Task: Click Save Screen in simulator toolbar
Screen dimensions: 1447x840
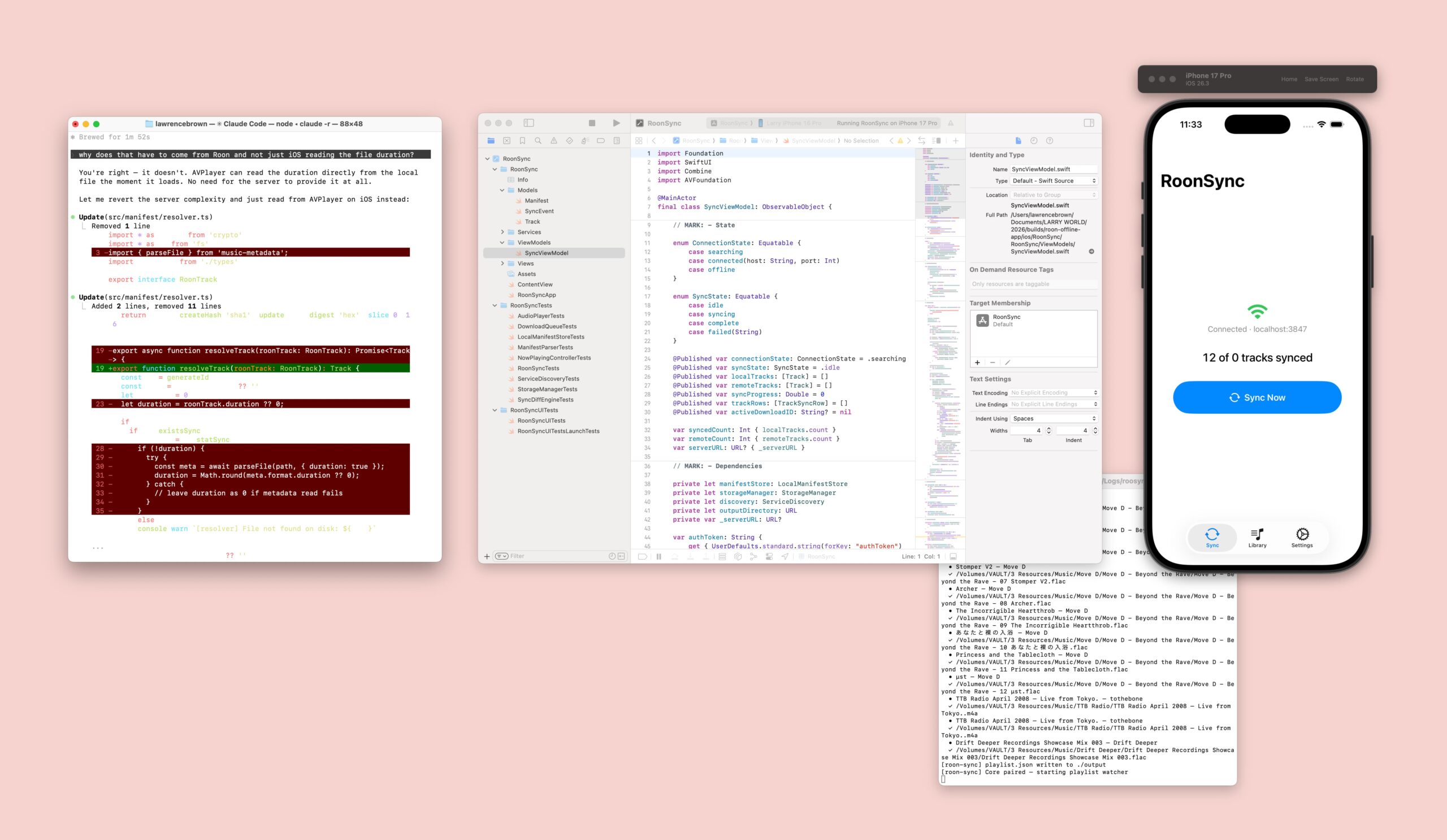Action: [1321, 79]
